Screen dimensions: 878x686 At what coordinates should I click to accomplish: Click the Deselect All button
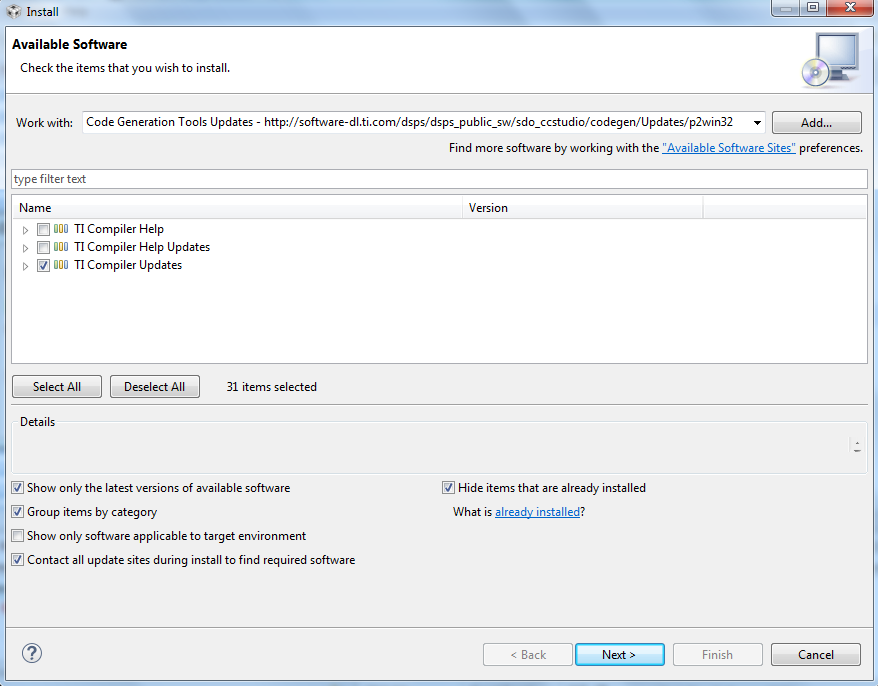pos(155,387)
